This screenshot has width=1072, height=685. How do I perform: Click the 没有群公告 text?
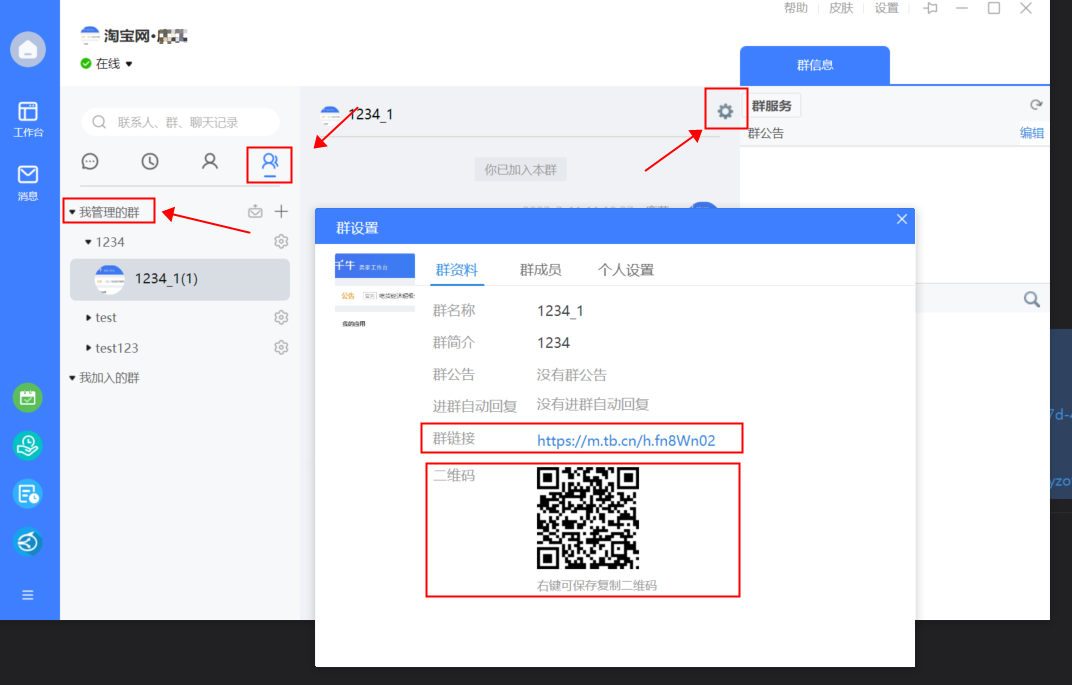(x=572, y=375)
